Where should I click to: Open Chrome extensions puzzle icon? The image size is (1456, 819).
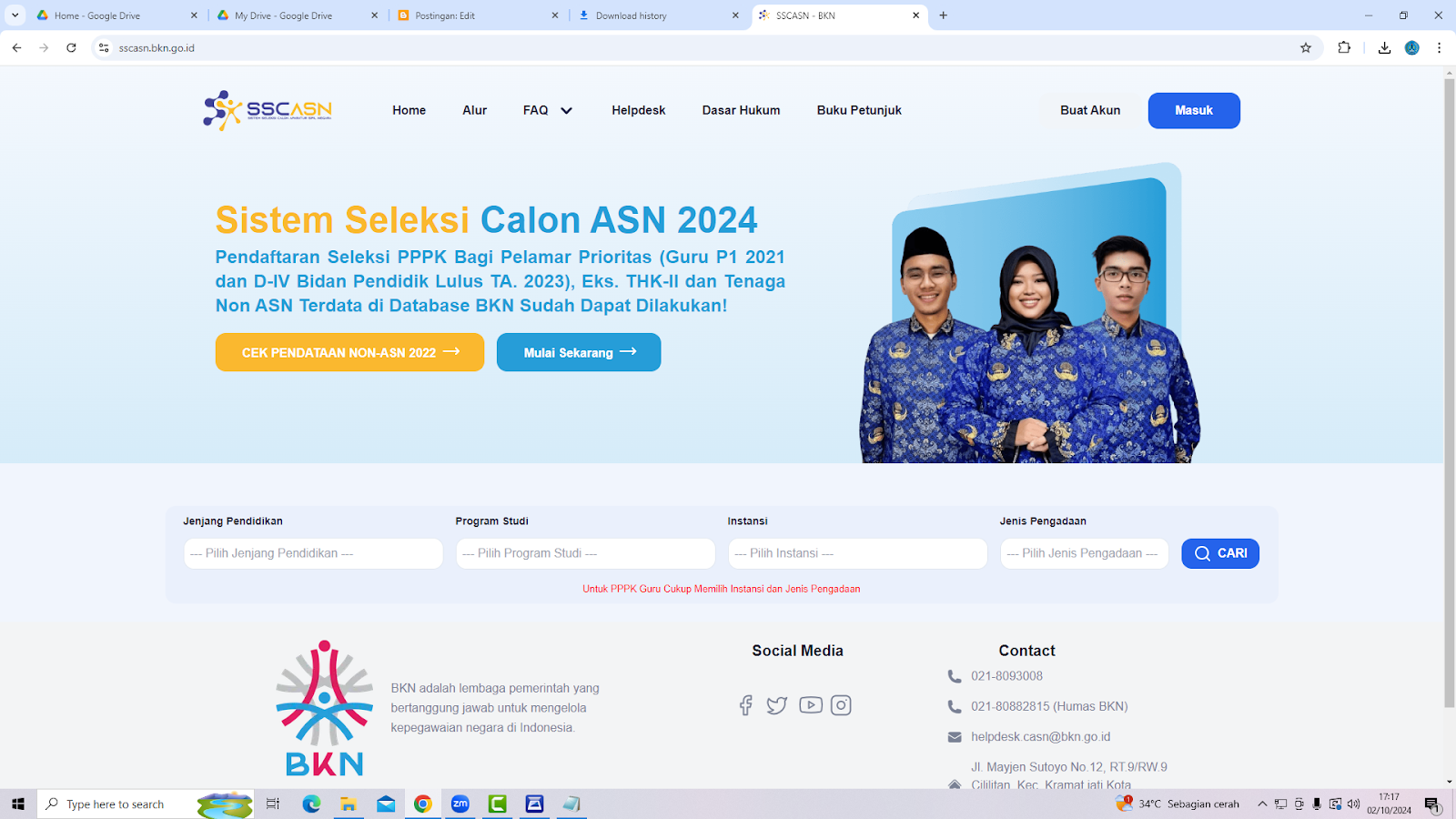1344,48
